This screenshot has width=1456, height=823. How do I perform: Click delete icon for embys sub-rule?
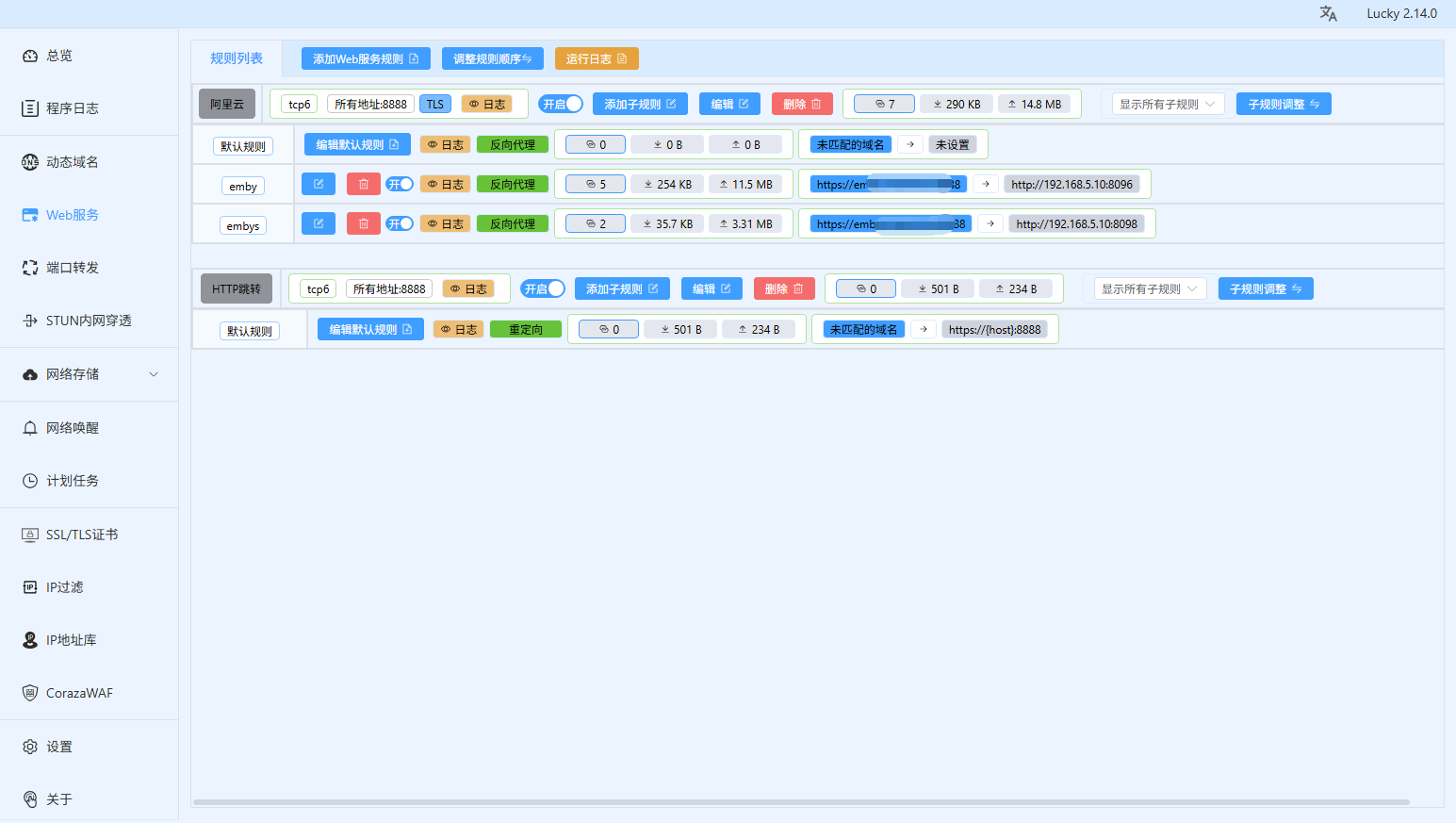pyautogui.click(x=364, y=223)
